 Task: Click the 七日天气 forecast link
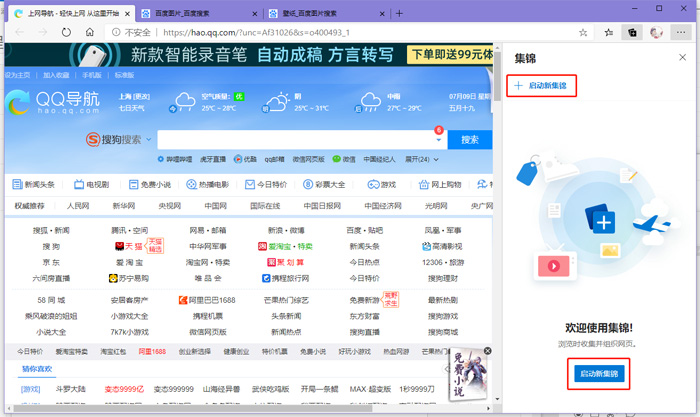click(x=131, y=108)
